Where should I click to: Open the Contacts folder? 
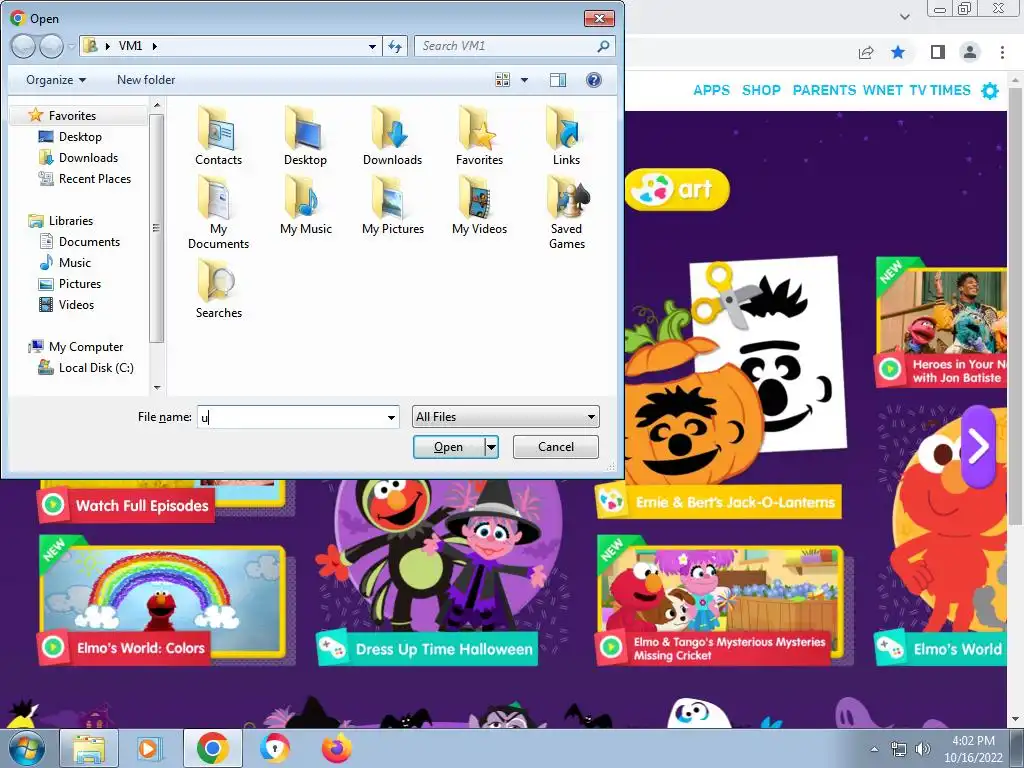(218, 136)
